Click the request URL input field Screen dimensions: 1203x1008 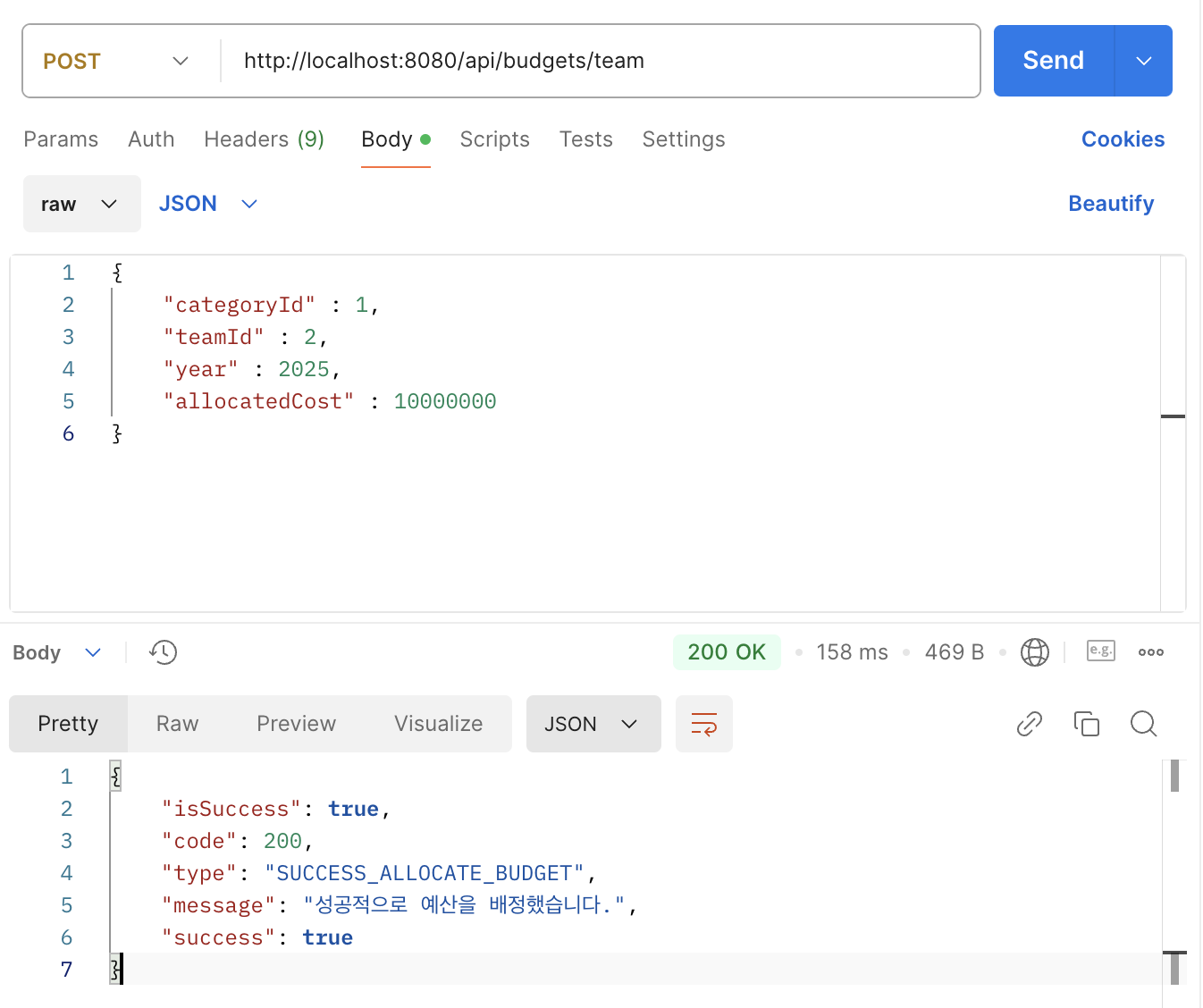pos(601,61)
